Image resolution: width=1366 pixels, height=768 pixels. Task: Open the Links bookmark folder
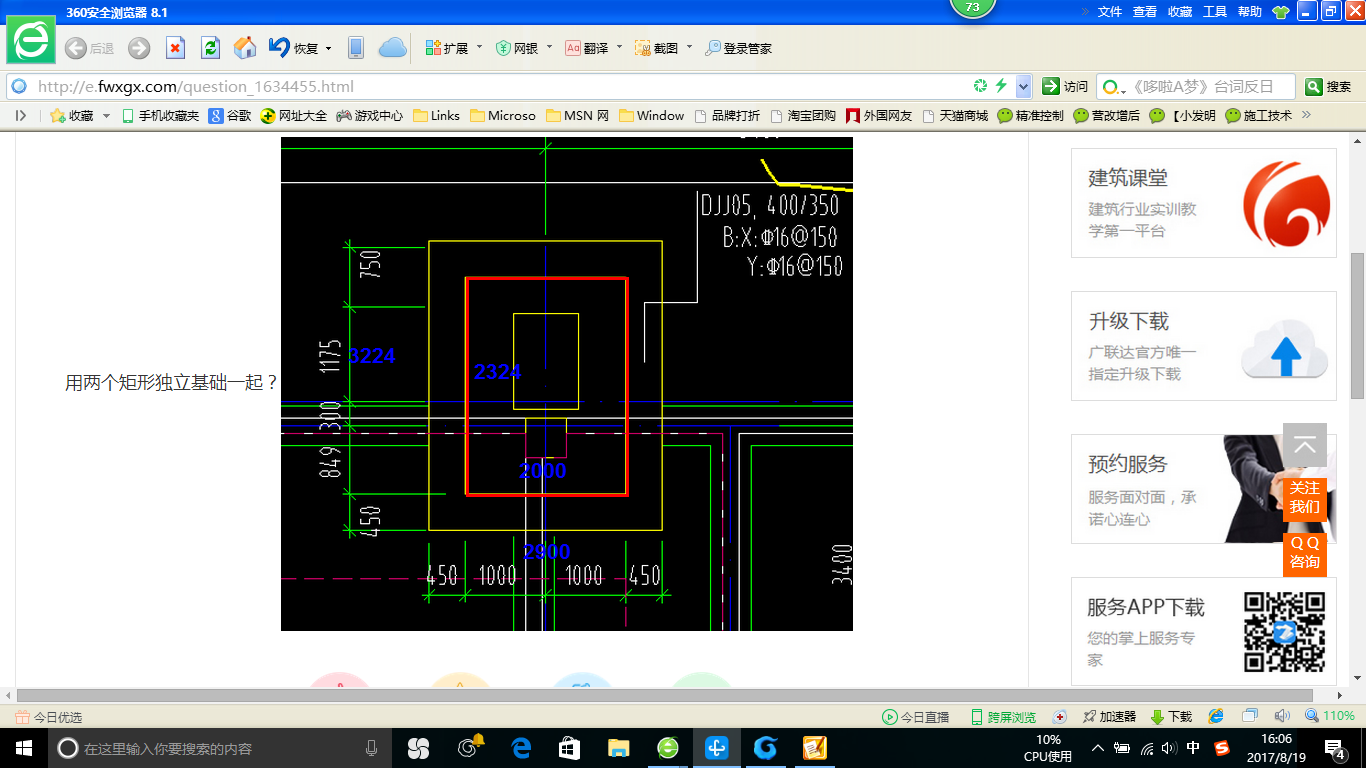click(x=436, y=116)
